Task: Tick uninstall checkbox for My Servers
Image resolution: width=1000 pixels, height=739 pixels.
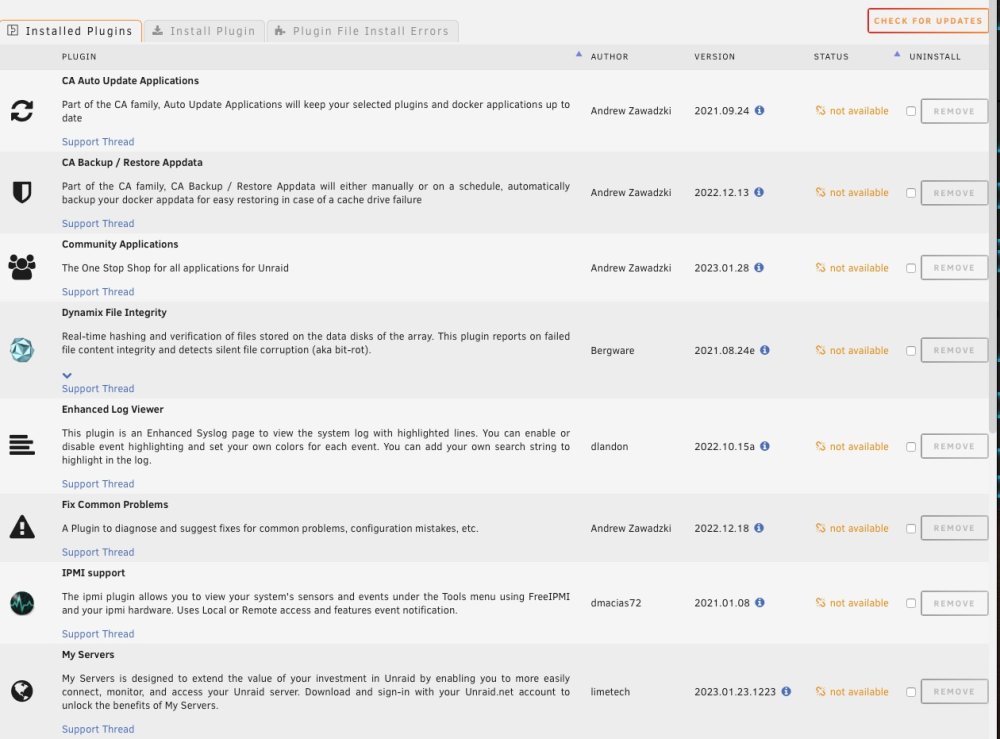Action: [x=911, y=692]
